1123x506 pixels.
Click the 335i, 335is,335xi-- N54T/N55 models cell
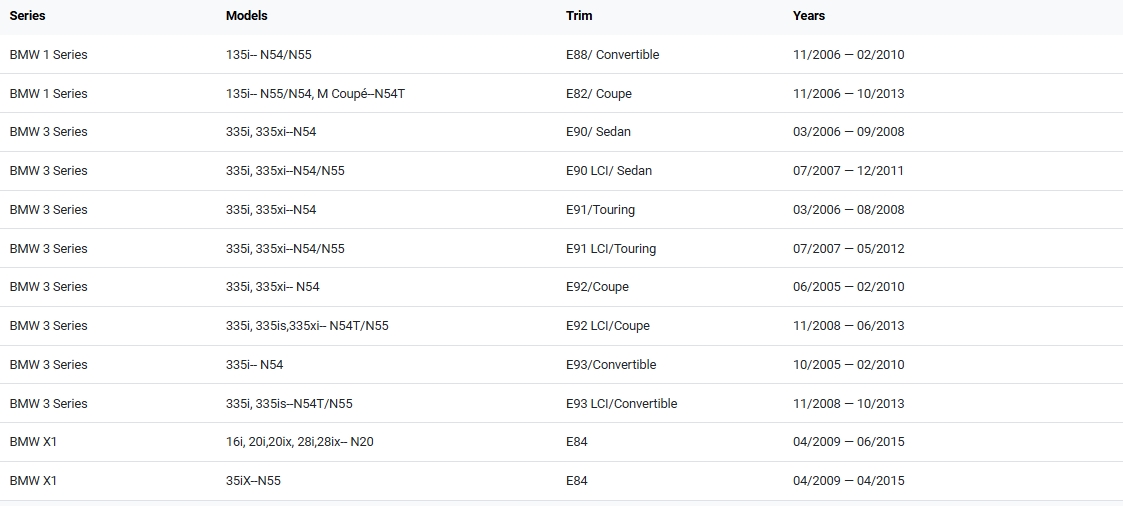click(307, 326)
